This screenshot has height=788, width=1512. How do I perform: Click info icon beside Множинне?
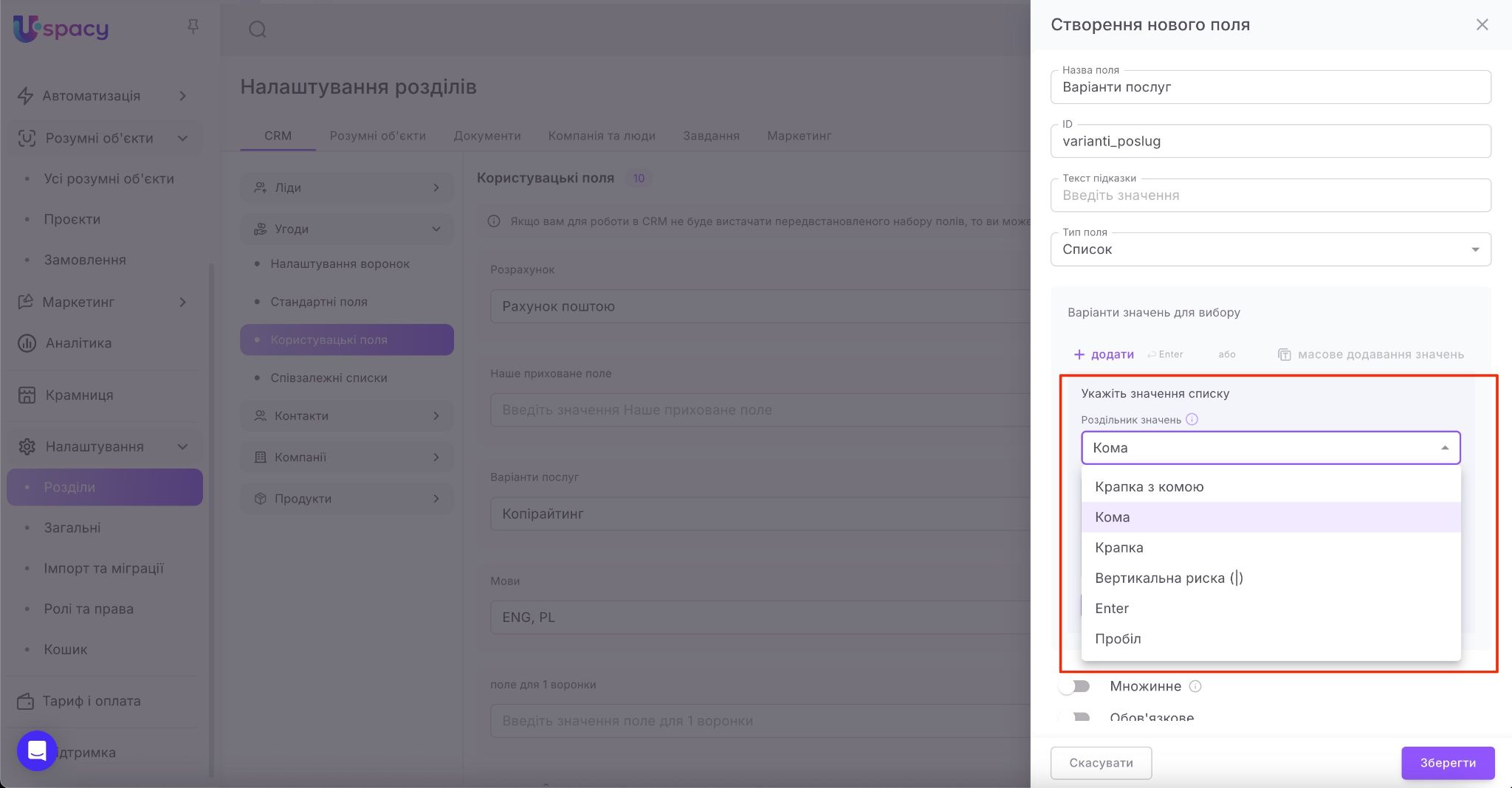(1195, 686)
